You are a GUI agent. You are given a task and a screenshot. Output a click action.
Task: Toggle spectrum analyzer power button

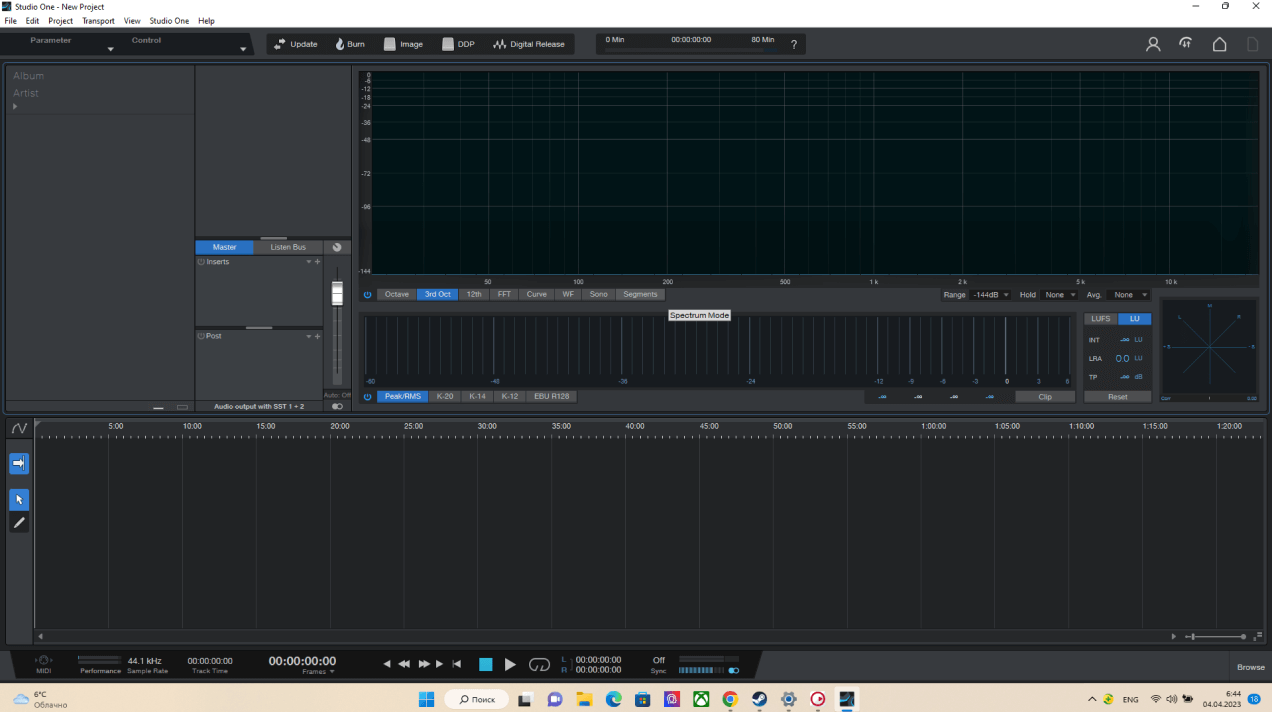click(x=367, y=295)
